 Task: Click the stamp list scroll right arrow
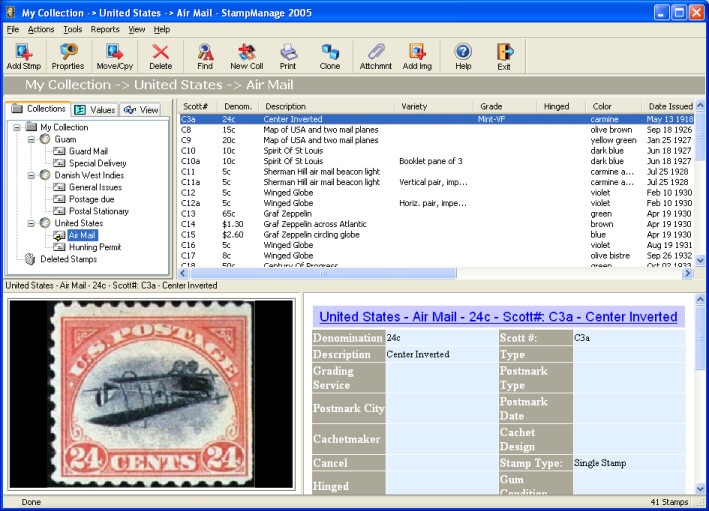coord(687,273)
